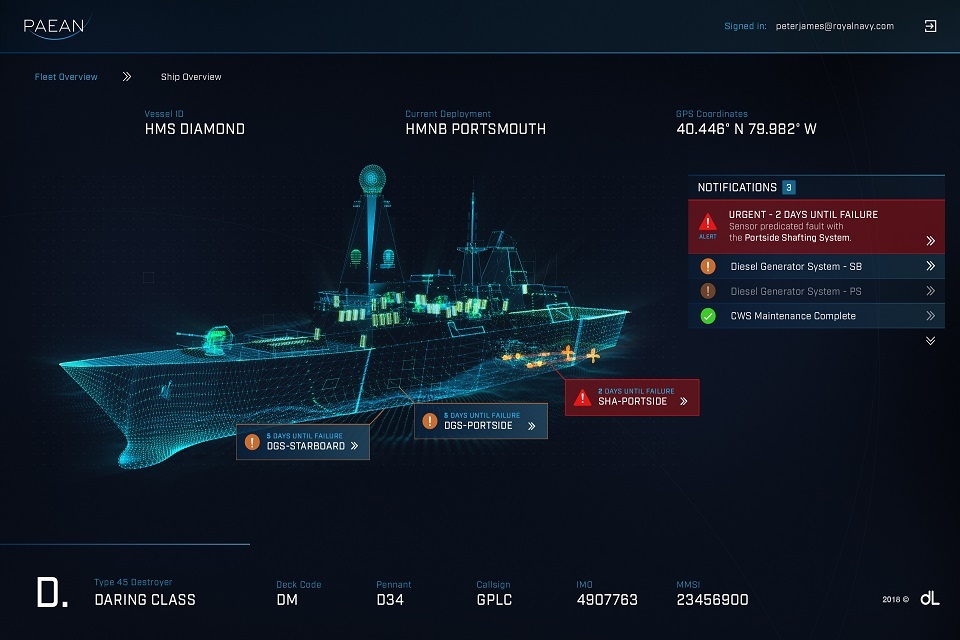Click the warning icon on DGS-PORTSIDE tag

[x=430, y=421]
